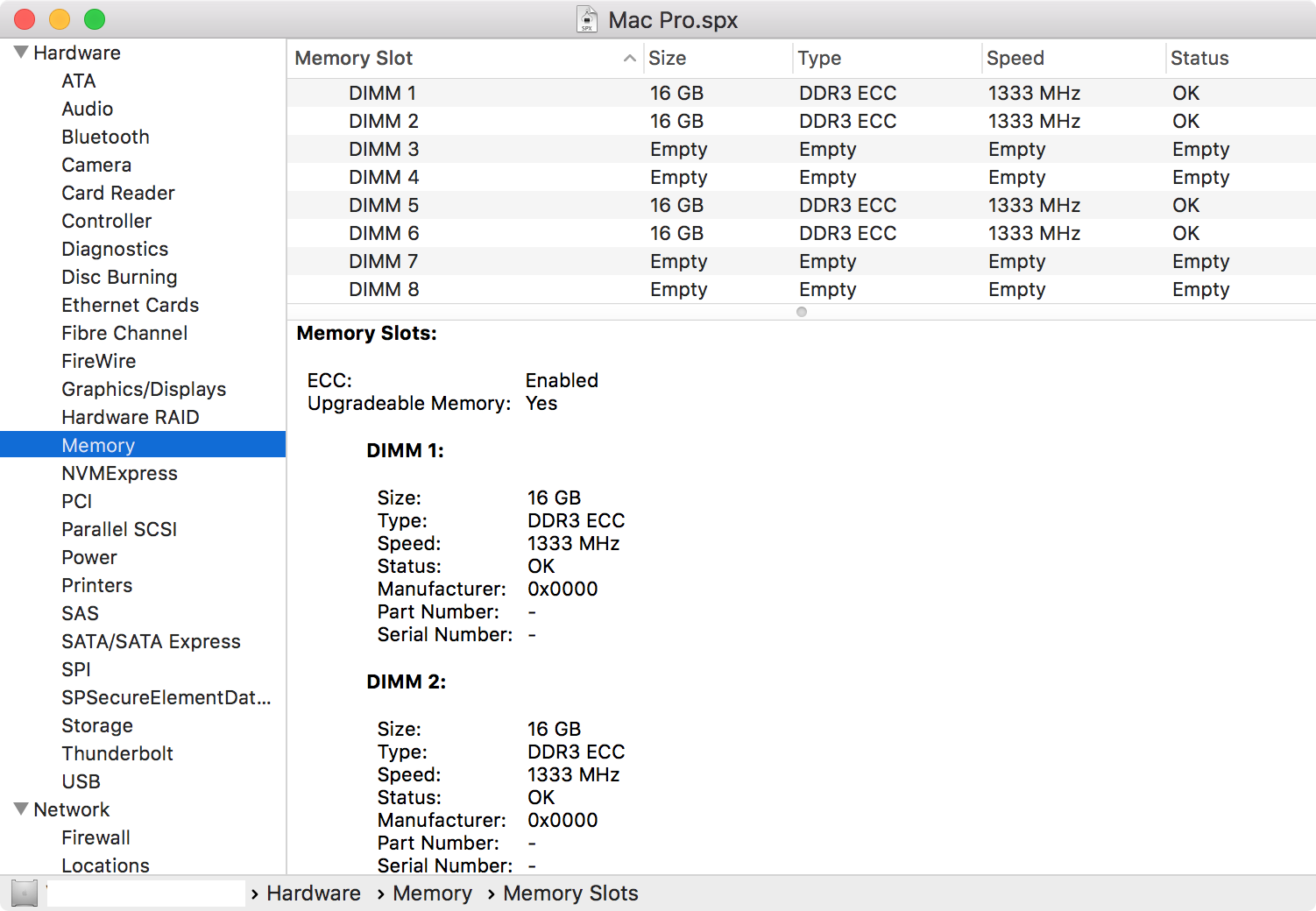Click Hardware in the path bar

pos(314,893)
